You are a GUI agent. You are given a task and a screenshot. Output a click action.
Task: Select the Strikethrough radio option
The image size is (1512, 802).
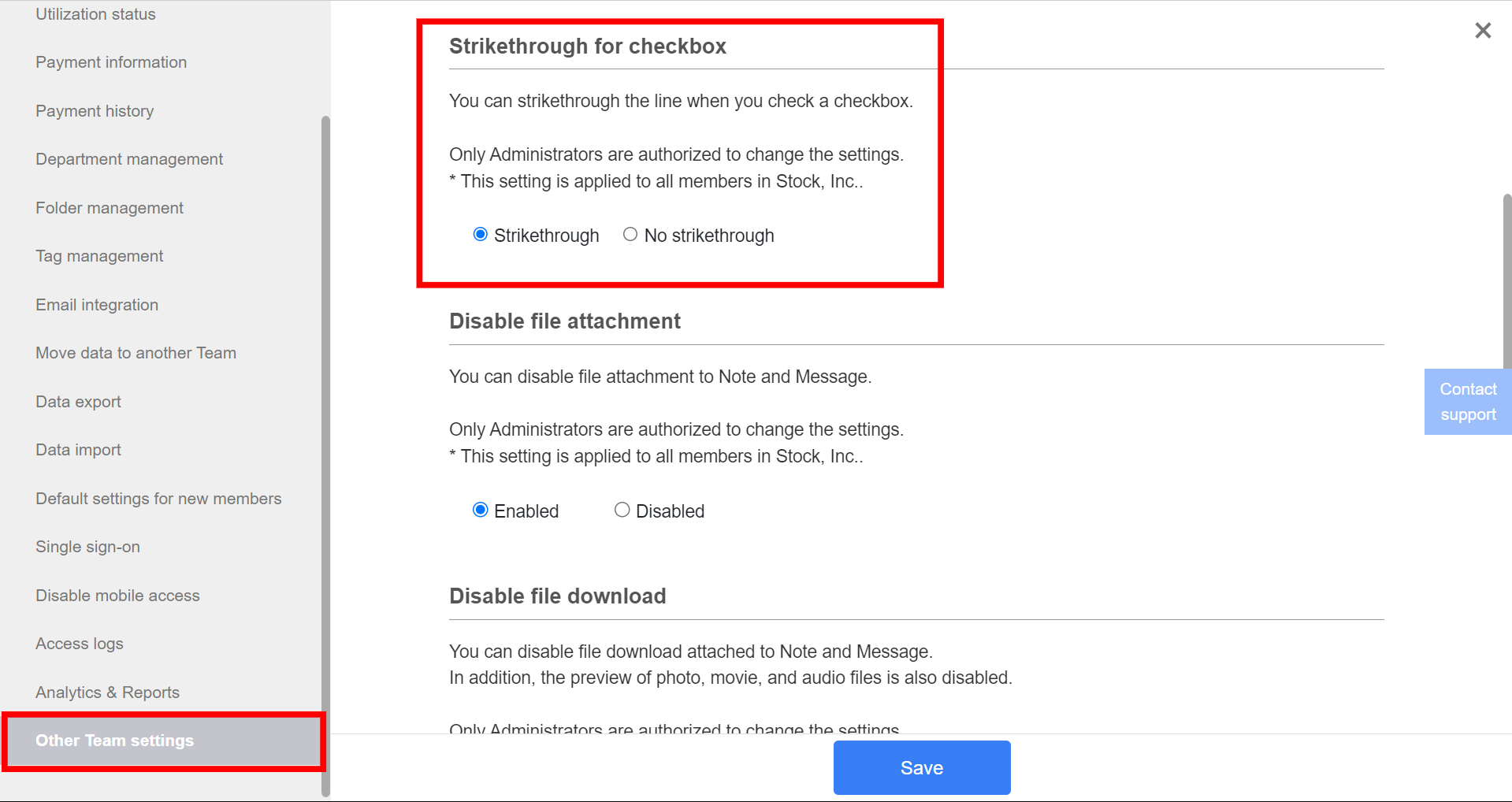point(481,234)
